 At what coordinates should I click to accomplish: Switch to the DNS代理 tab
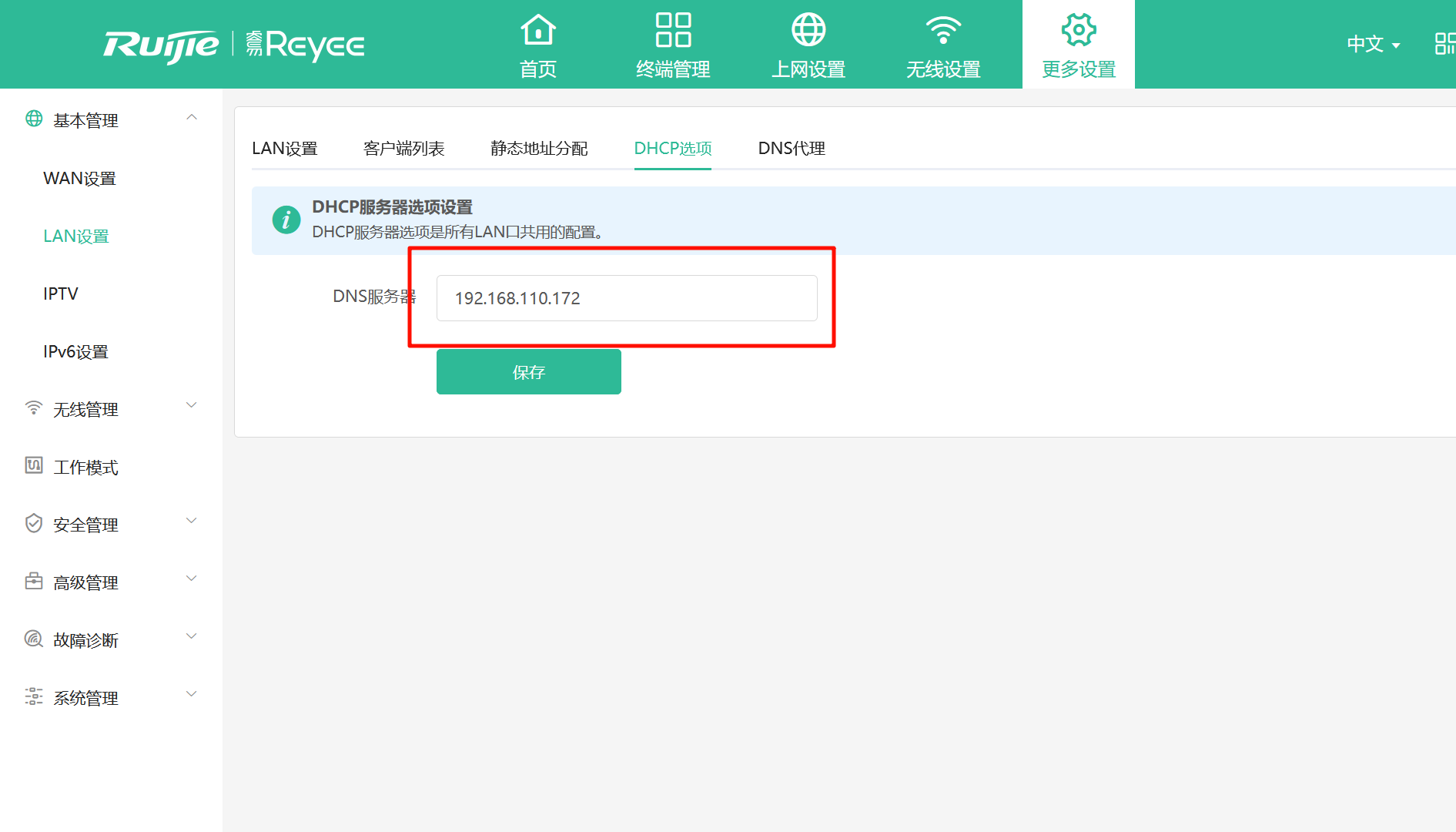tap(792, 149)
